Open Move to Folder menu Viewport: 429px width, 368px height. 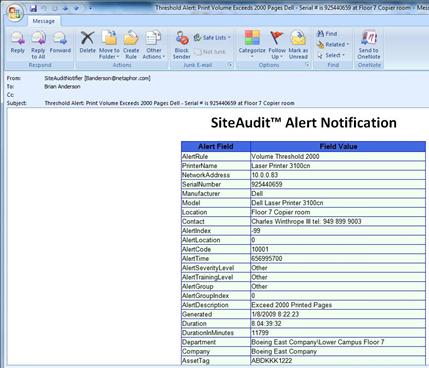coord(109,45)
